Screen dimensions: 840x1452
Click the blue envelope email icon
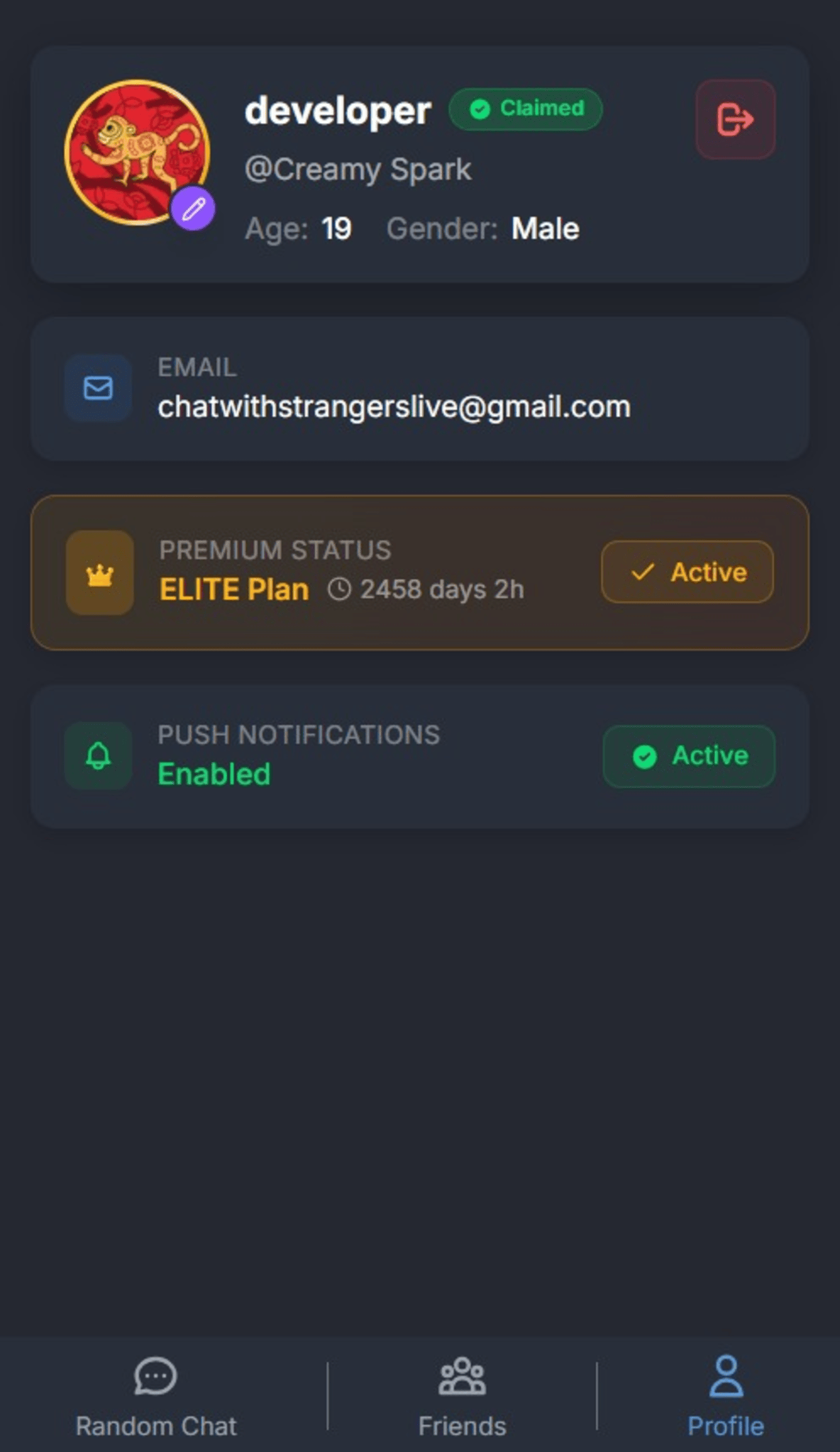tap(99, 388)
